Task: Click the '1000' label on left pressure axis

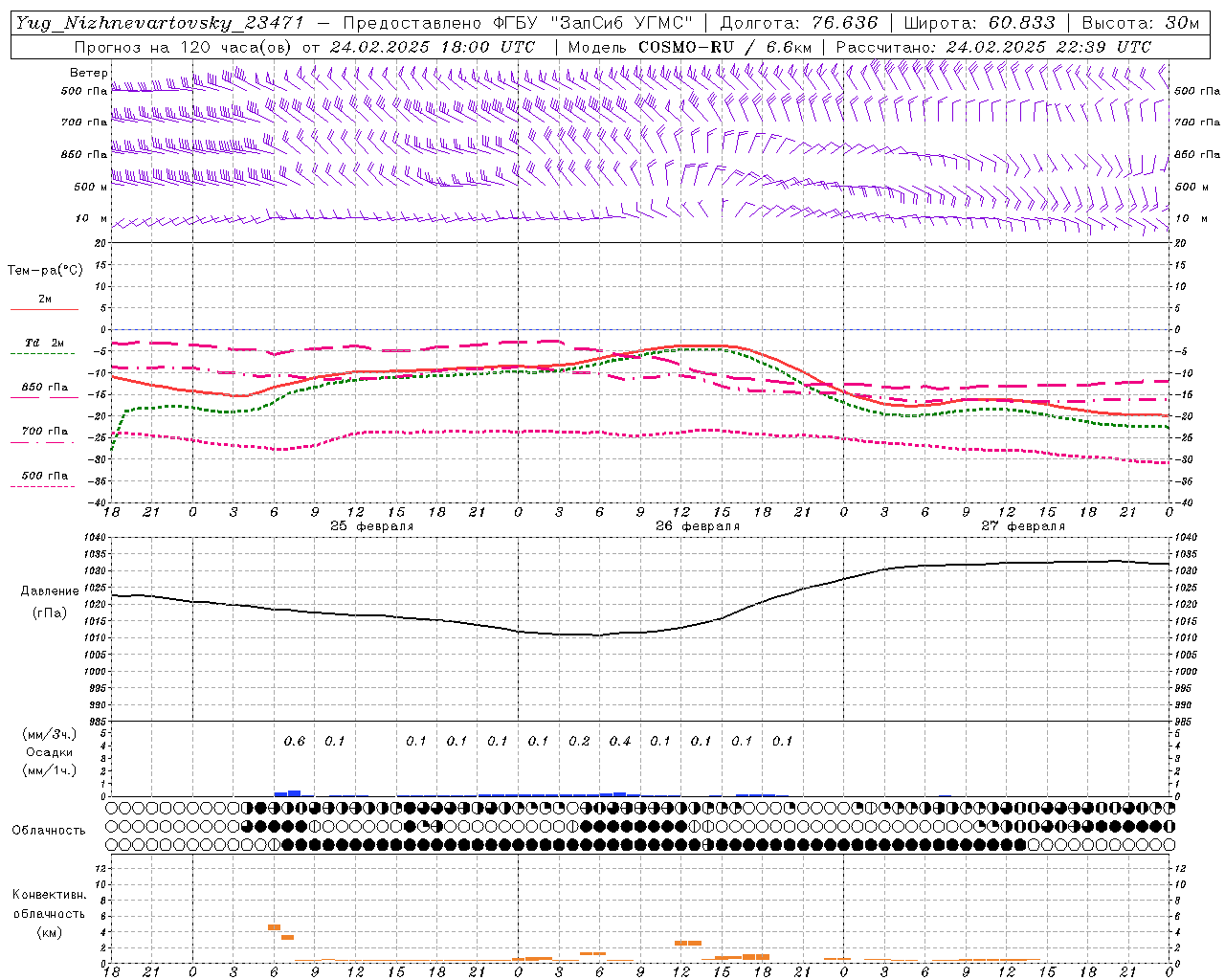Action: point(97,672)
